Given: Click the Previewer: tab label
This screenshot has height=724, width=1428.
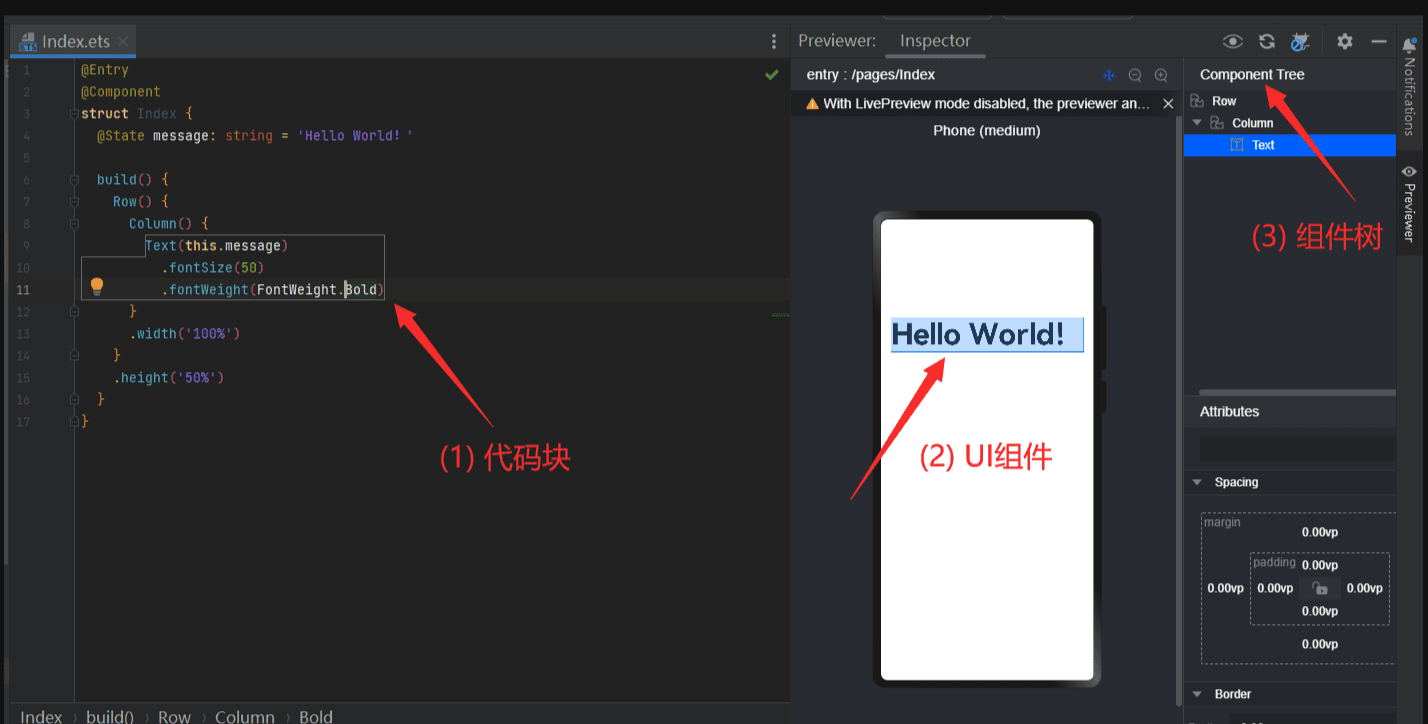Looking at the screenshot, I should coord(837,41).
